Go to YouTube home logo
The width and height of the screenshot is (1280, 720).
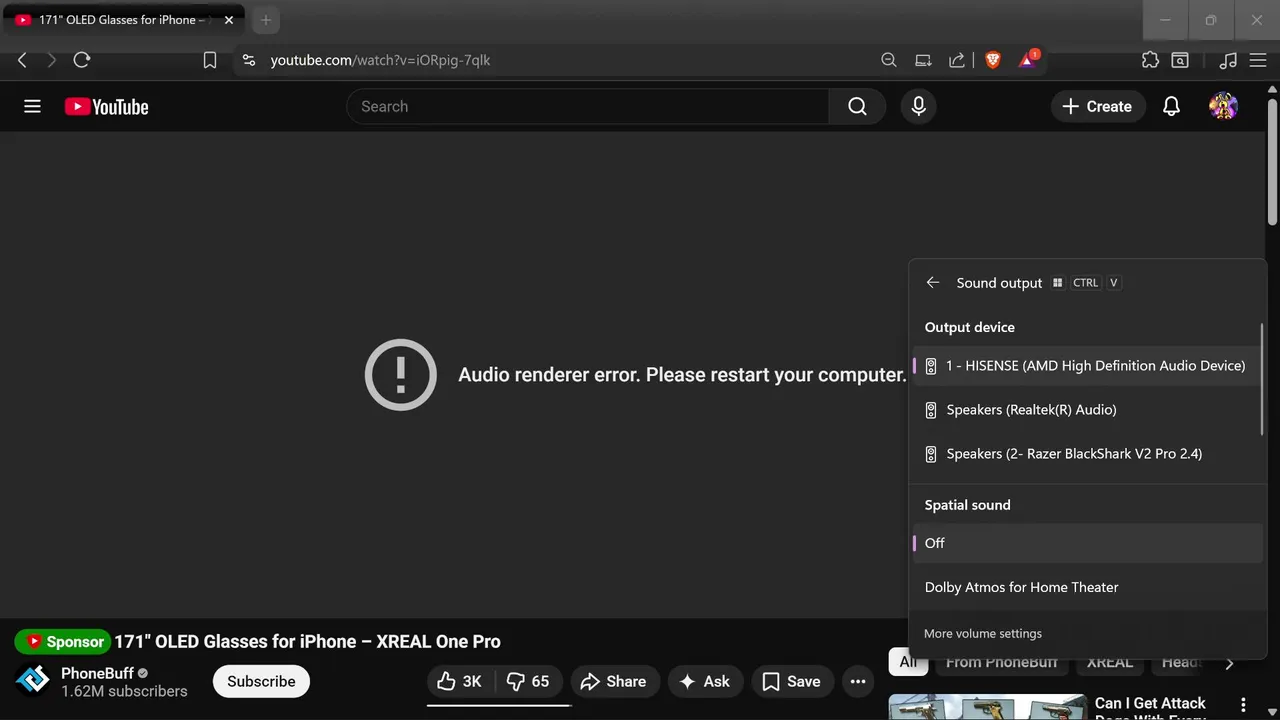pyautogui.click(x=106, y=107)
